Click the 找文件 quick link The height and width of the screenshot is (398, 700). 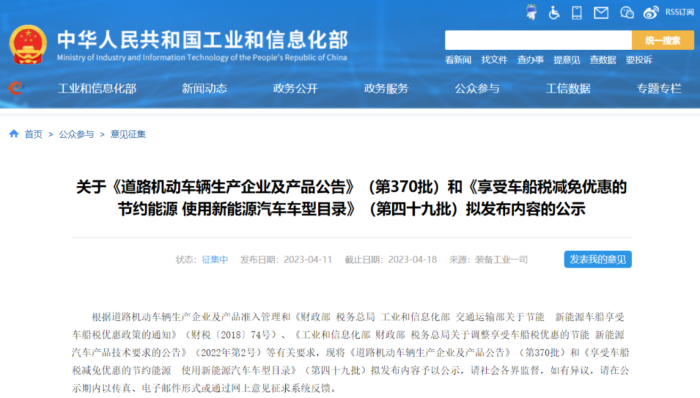494,60
